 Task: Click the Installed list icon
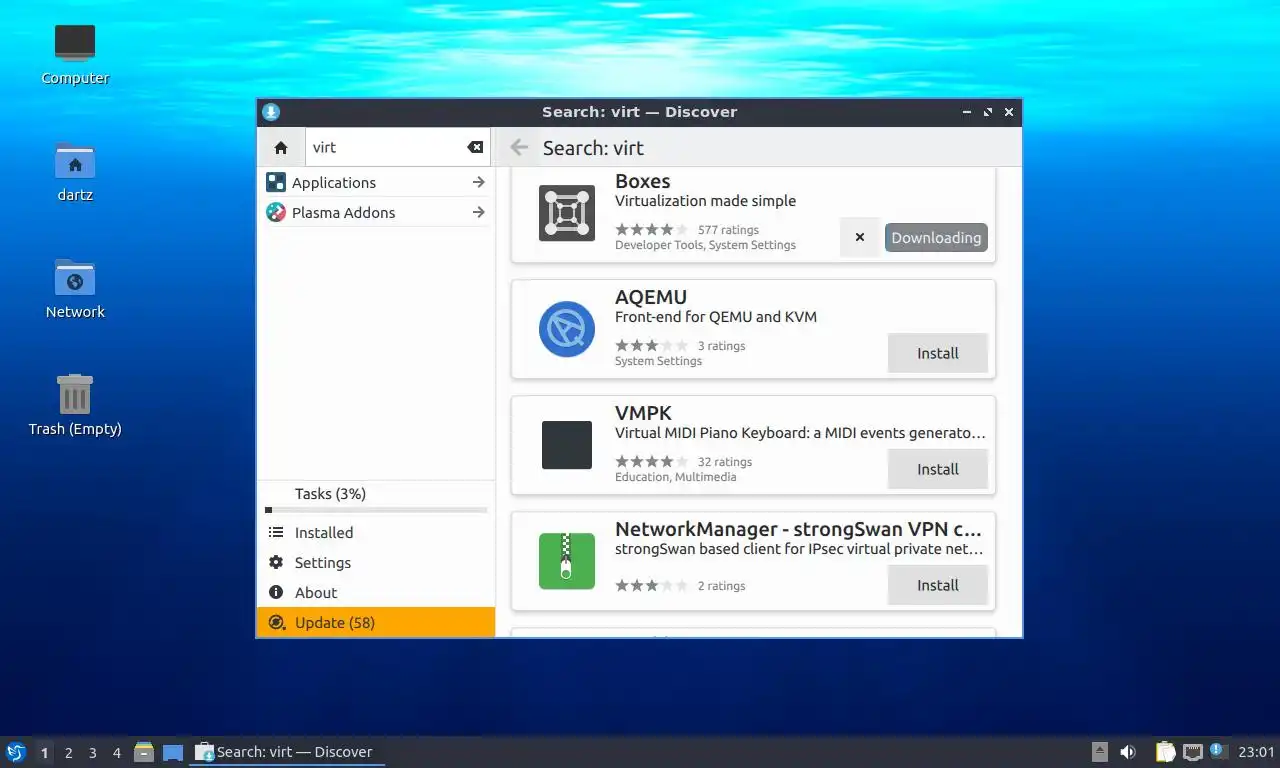click(x=276, y=533)
